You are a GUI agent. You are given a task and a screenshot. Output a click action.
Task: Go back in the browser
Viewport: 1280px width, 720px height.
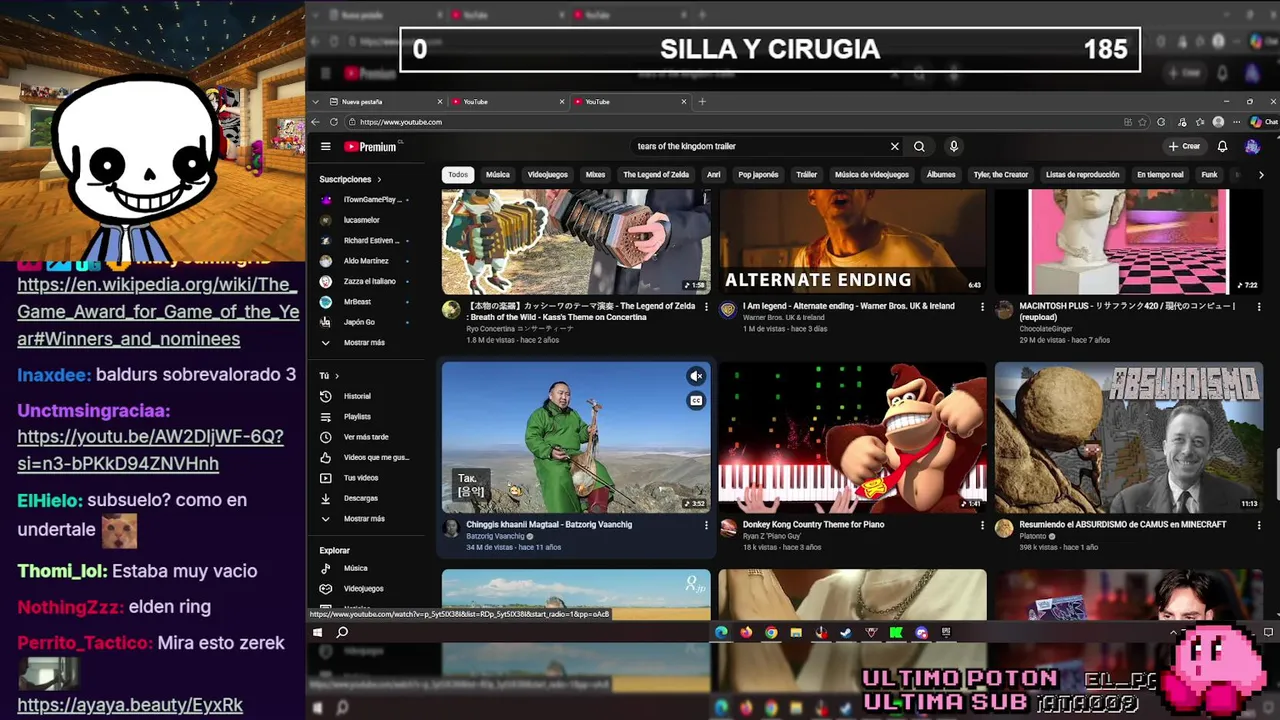[x=316, y=122]
